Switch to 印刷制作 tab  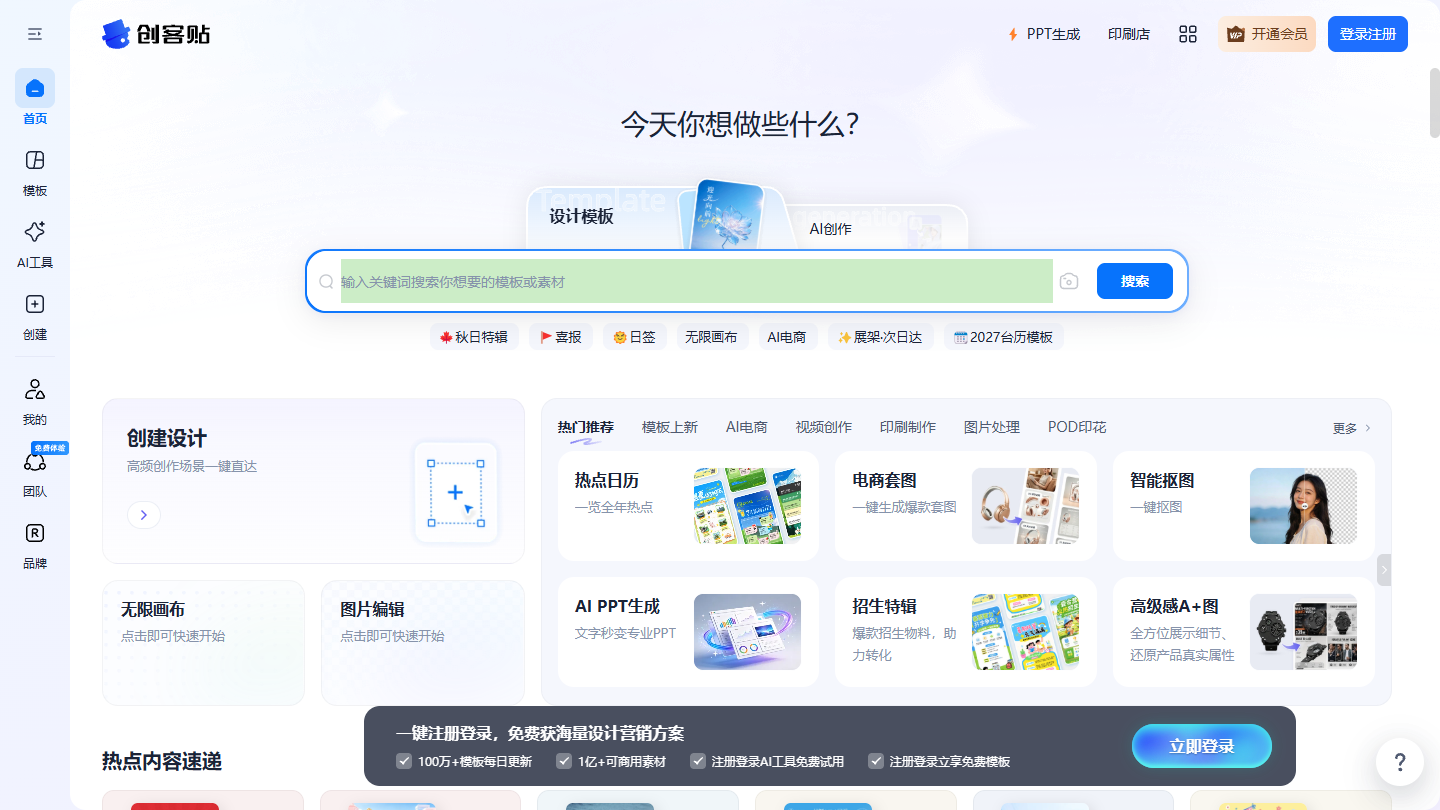(908, 427)
